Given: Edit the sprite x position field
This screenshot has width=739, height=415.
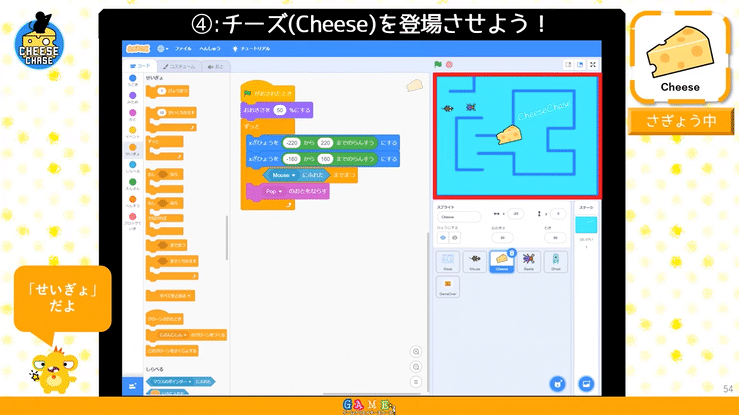Looking at the screenshot, I should (x=516, y=213).
